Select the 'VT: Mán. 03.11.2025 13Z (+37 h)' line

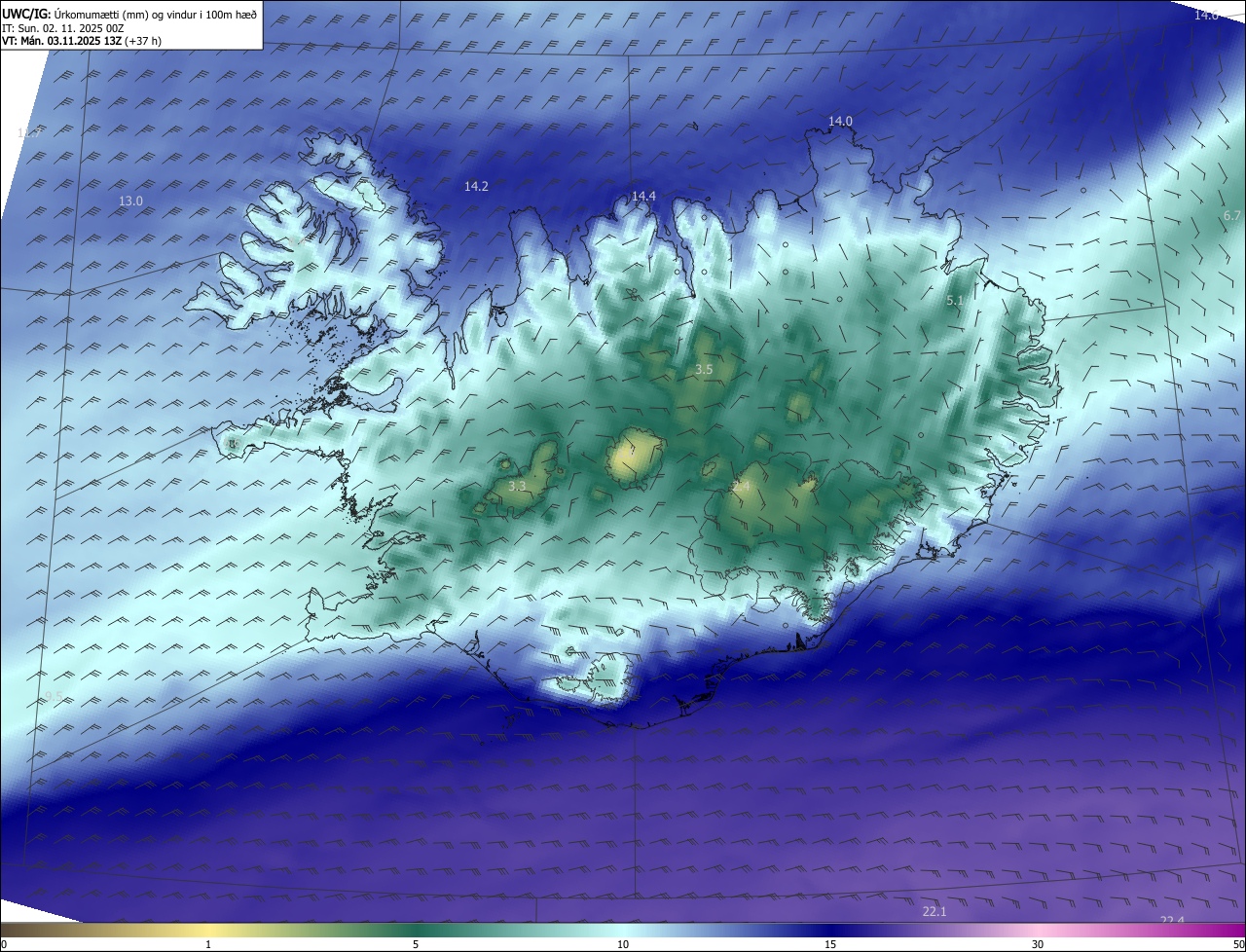[x=82, y=41]
